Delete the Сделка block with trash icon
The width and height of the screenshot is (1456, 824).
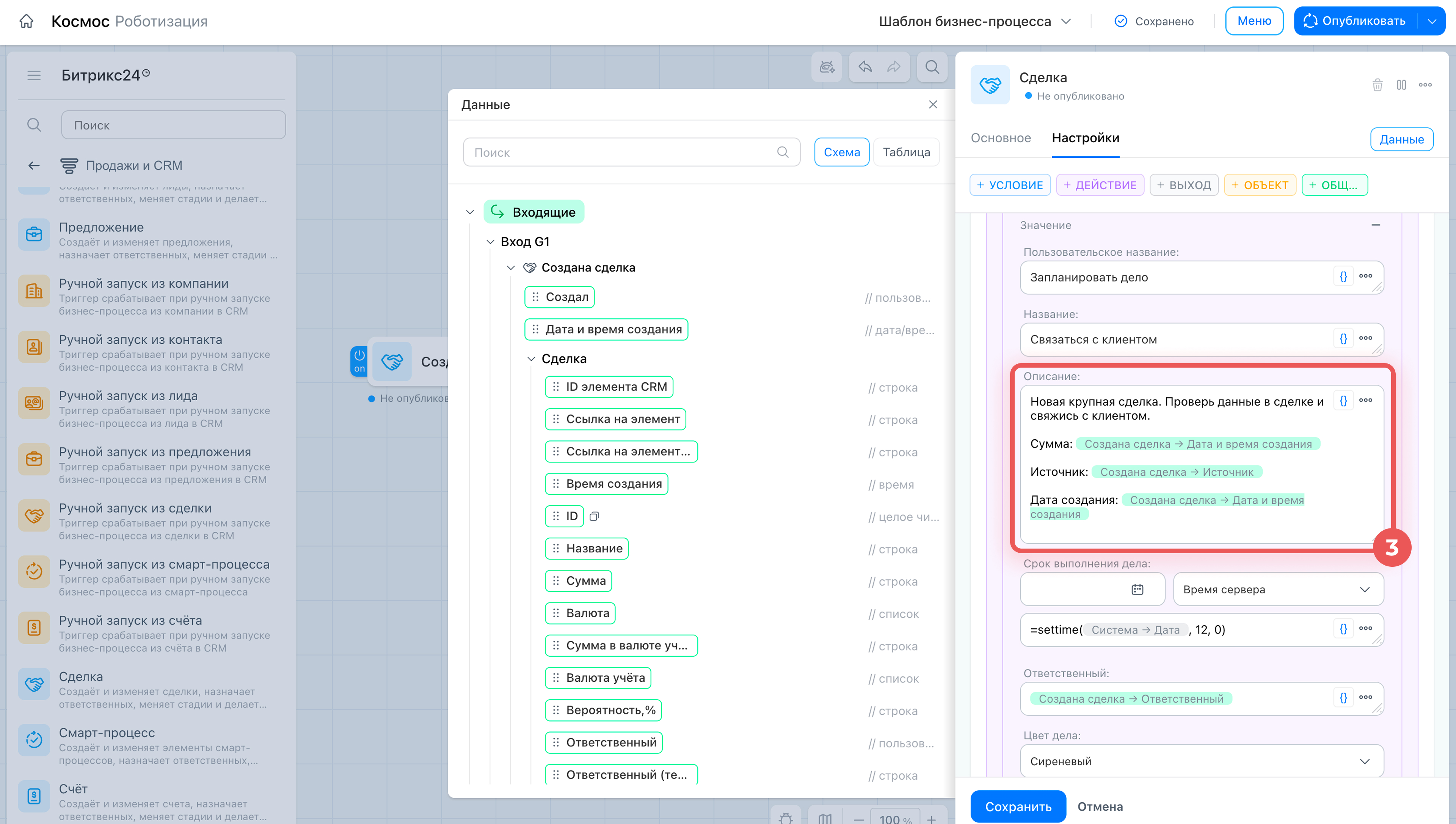pyautogui.click(x=1378, y=85)
